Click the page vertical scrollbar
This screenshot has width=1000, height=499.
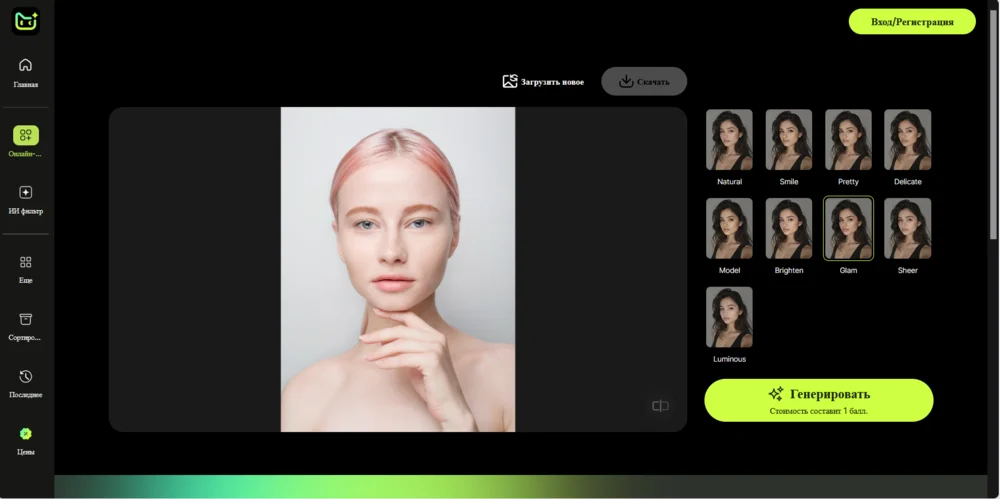coord(993,120)
